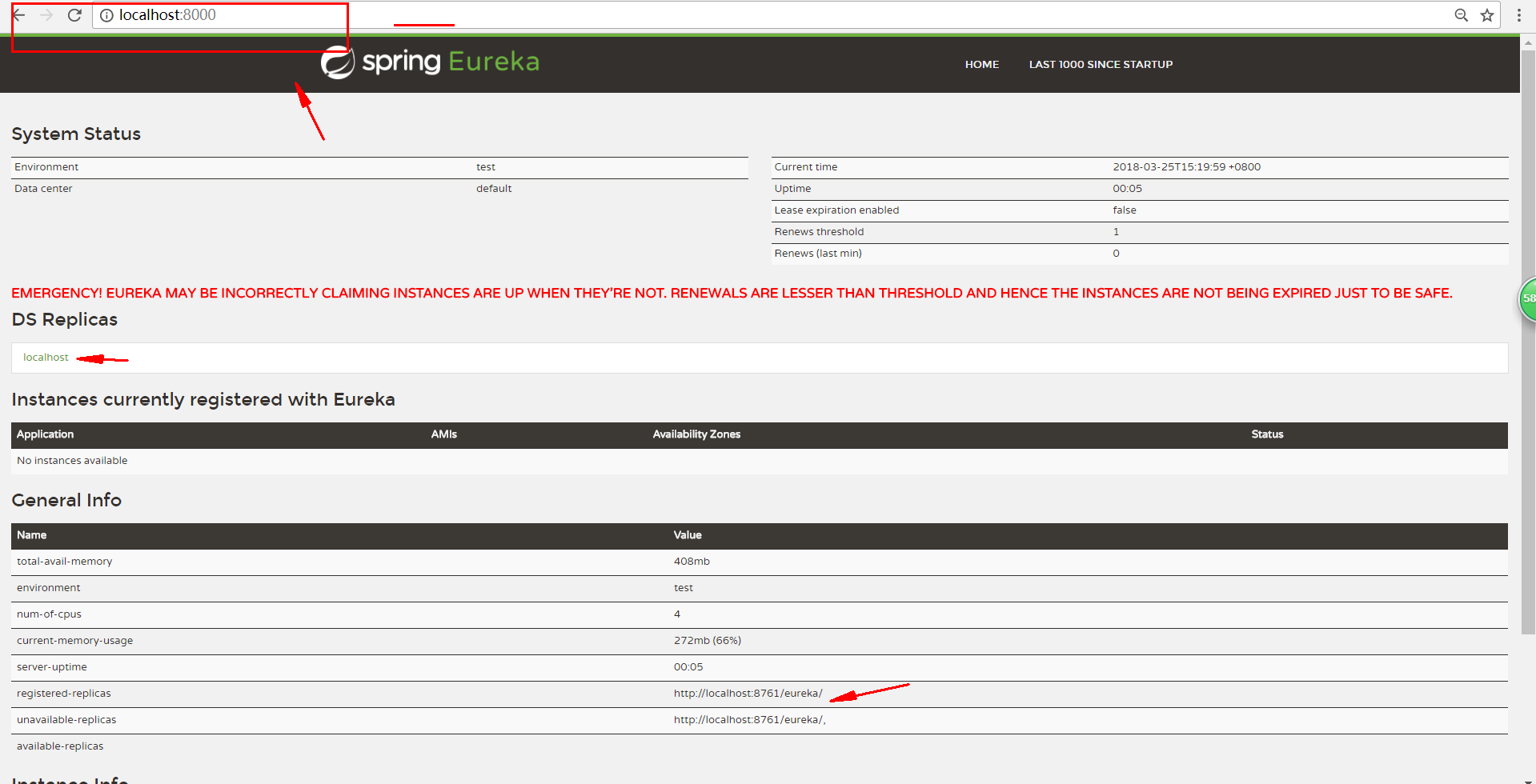Image resolution: width=1536 pixels, height=784 pixels.
Task: Select the red EMERGENCY warning message
Action: [x=732, y=294]
